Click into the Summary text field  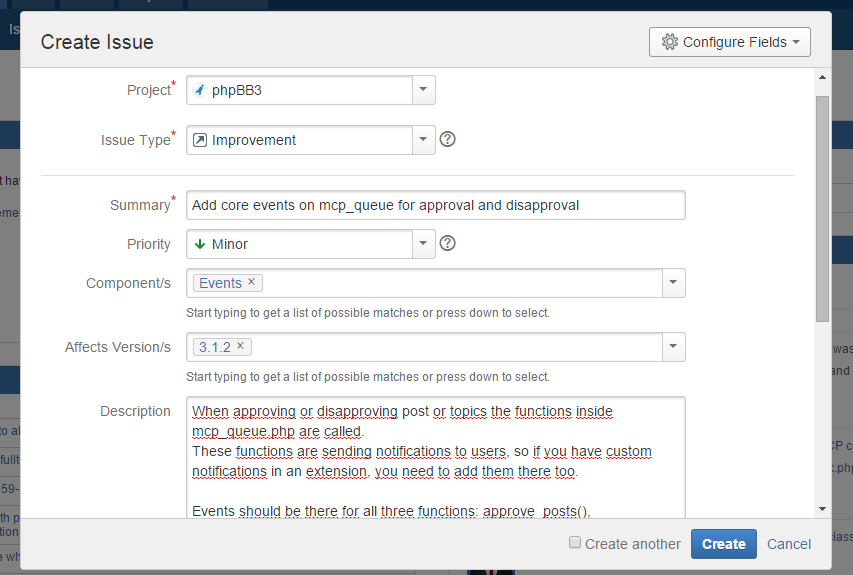[x=436, y=205]
